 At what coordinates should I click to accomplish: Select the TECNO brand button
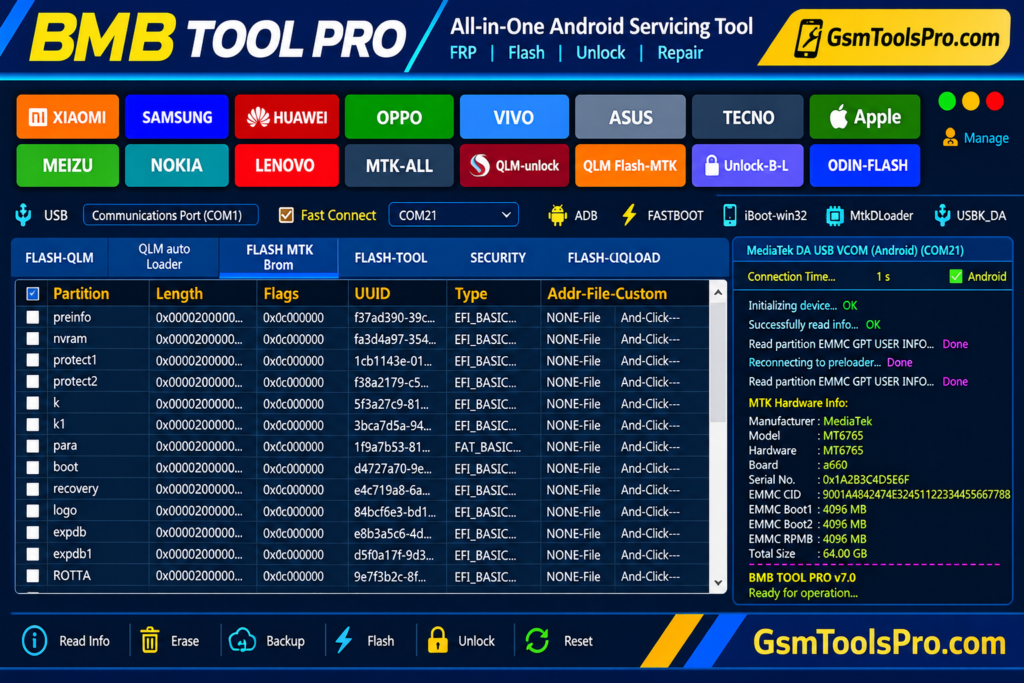click(748, 117)
